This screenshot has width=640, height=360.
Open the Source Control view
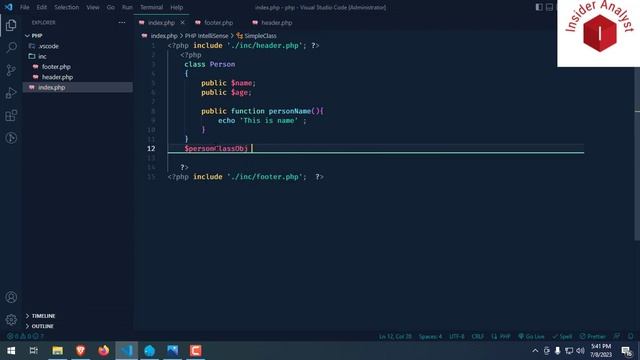(x=11, y=70)
